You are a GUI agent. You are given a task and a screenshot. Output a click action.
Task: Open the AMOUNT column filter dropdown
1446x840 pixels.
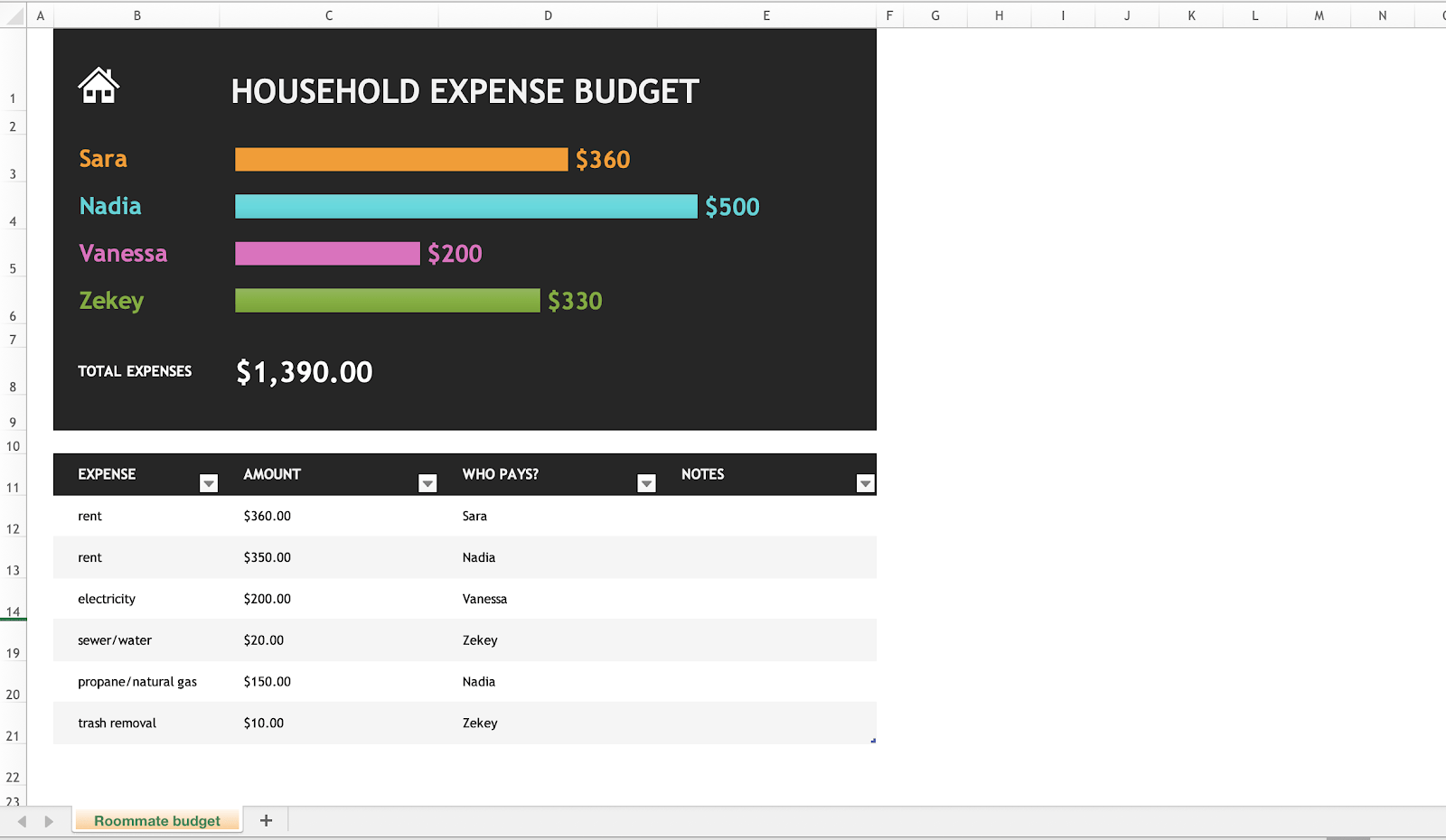click(427, 483)
